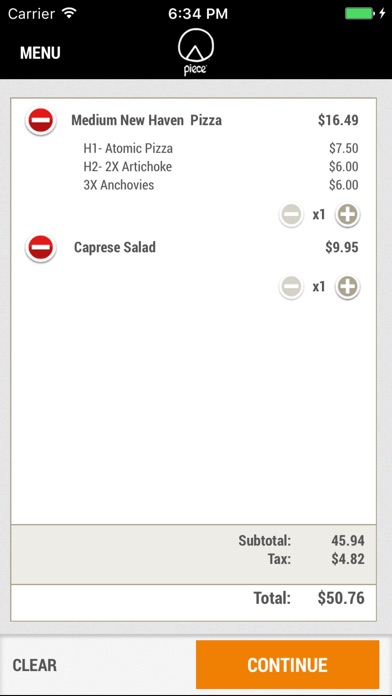Decrease the Caprese Salad quantity
The width and height of the screenshot is (392, 696).
click(x=291, y=287)
